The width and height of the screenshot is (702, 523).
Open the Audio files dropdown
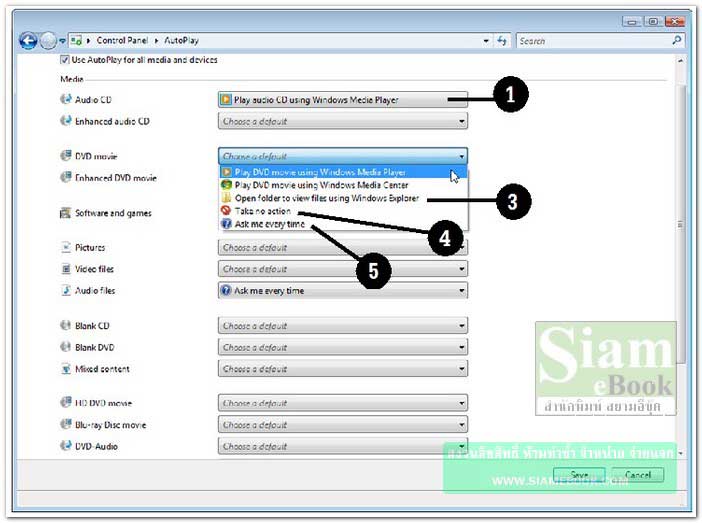click(343, 290)
